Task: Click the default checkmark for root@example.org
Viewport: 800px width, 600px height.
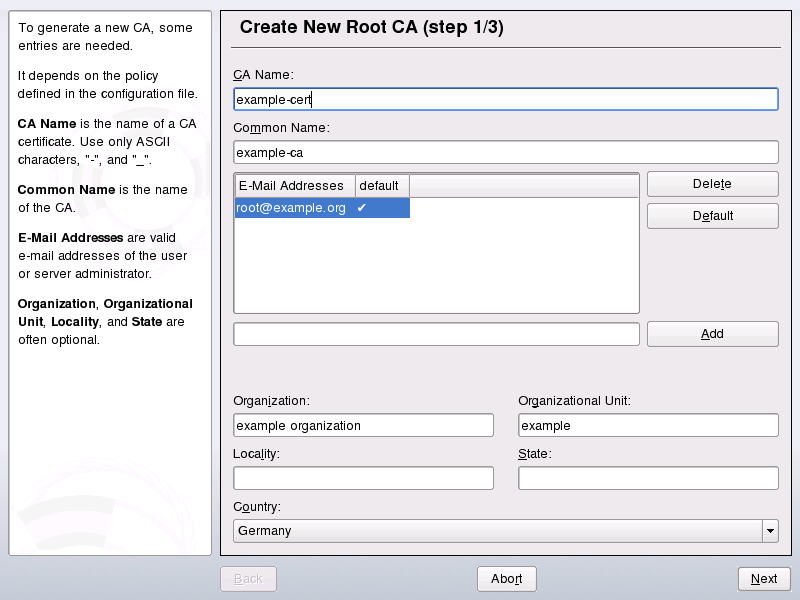Action: [x=362, y=208]
